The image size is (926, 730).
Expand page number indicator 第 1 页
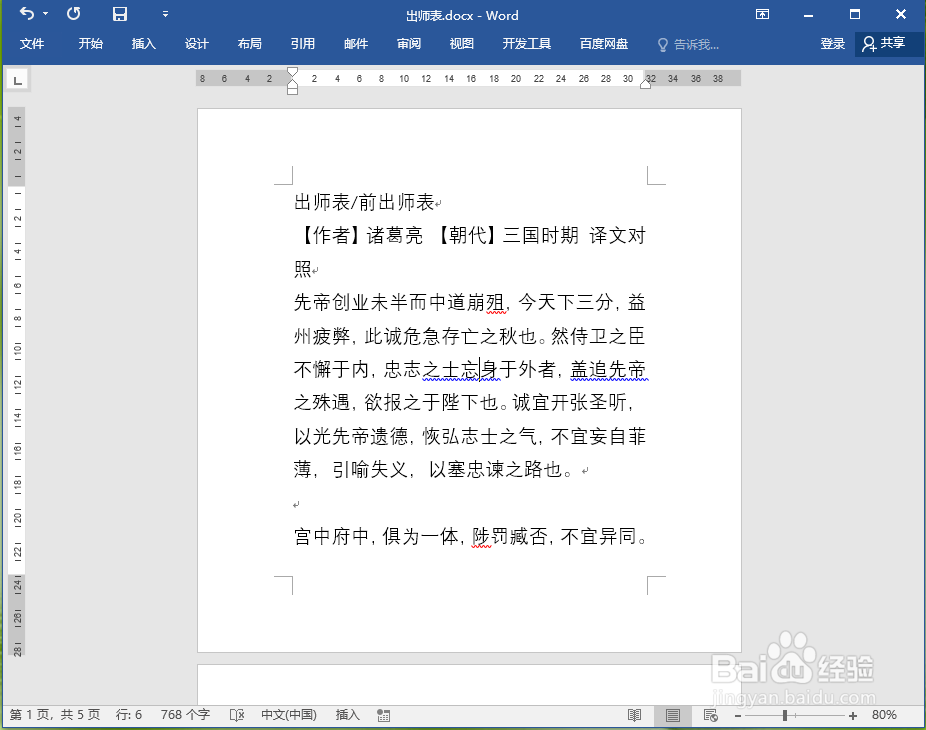[36, 715]
